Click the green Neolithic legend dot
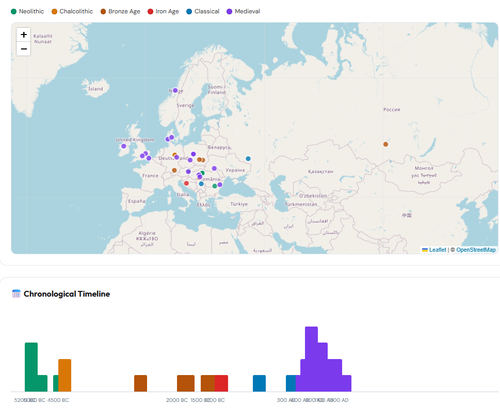 pyautogui.click(x=14, y=12)
